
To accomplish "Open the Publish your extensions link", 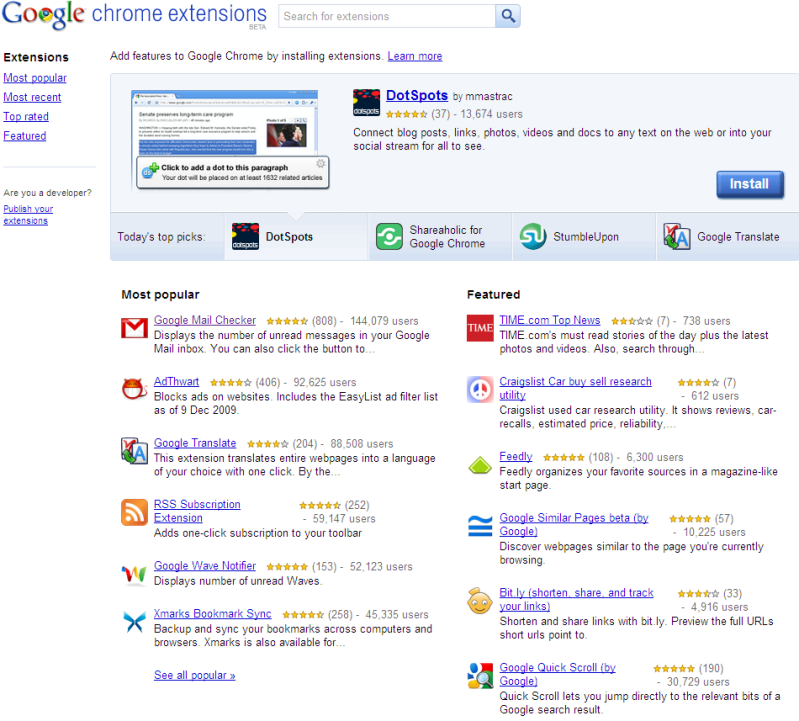I will coord(28,215).
